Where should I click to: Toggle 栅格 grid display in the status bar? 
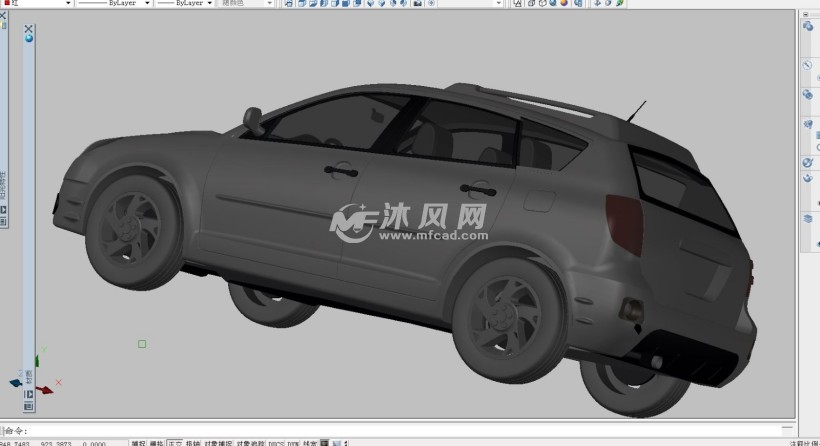pos(156,443)
